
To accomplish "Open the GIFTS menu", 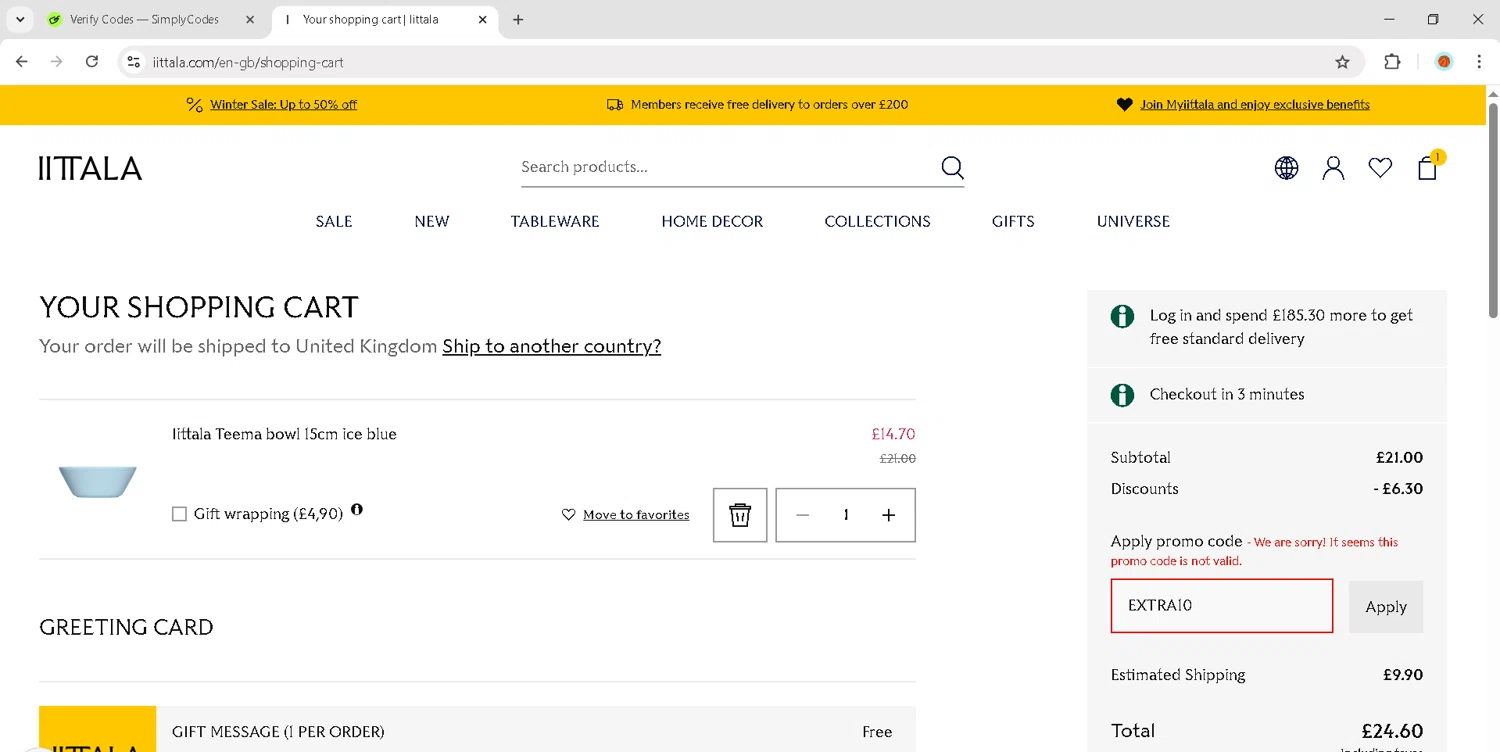I will click(1013, 222).
